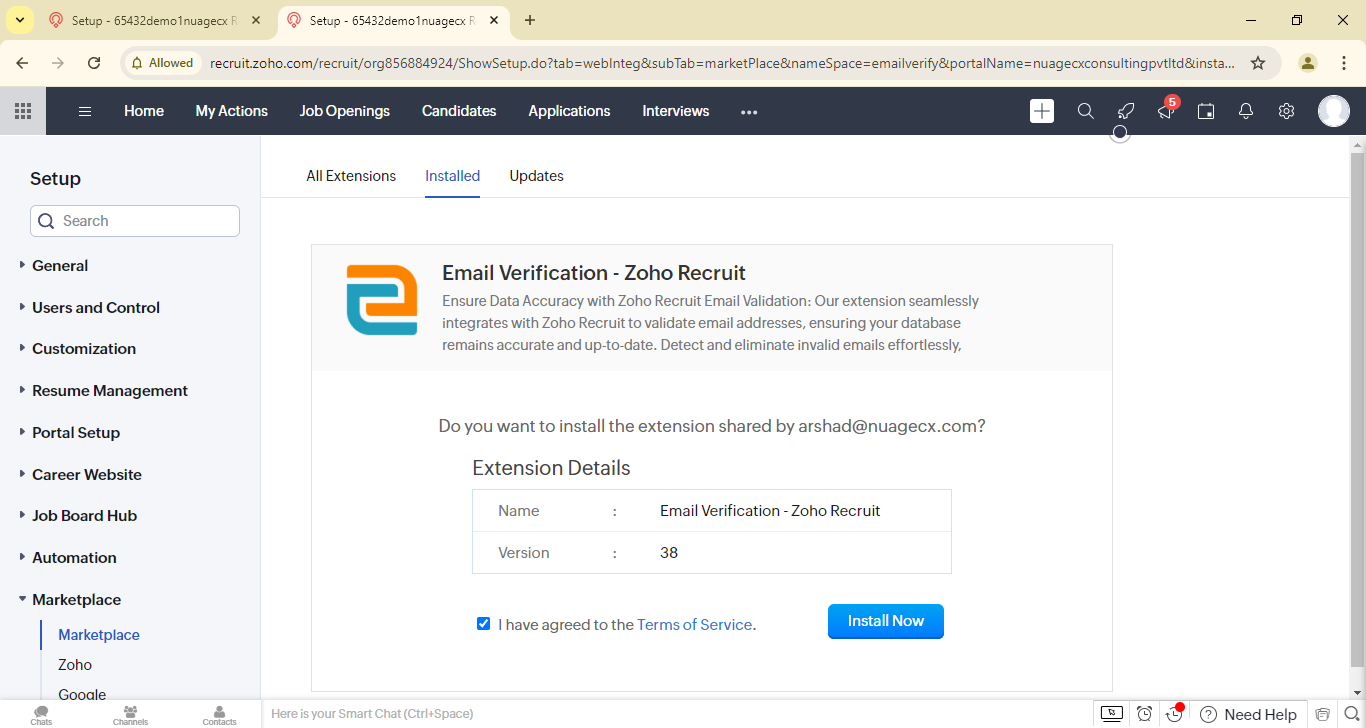
Task: Click the Email Verification extension logo
Action: click(x=382, y=300)
